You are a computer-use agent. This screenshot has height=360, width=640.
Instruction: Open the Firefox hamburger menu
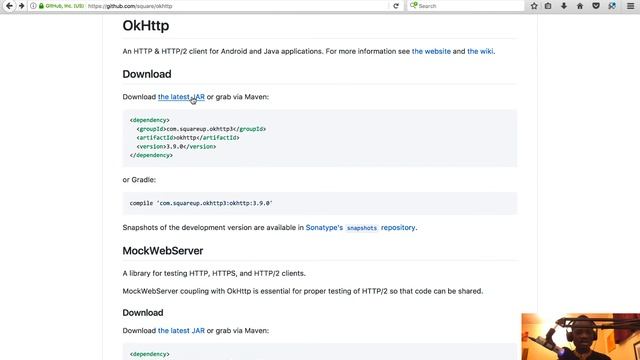point(631,6)
